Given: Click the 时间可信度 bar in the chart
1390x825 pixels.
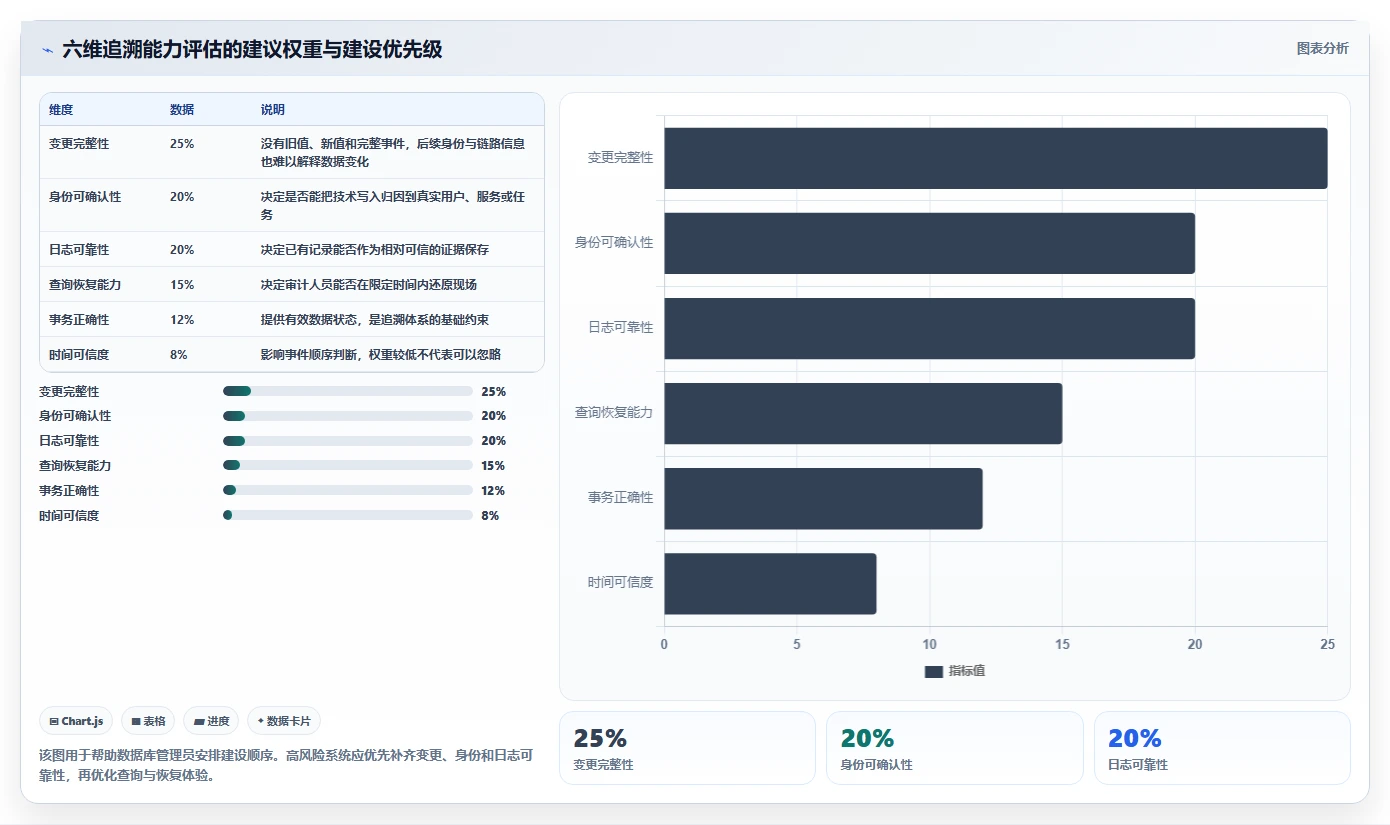Looking at the screenshot, I should (770, 583).
